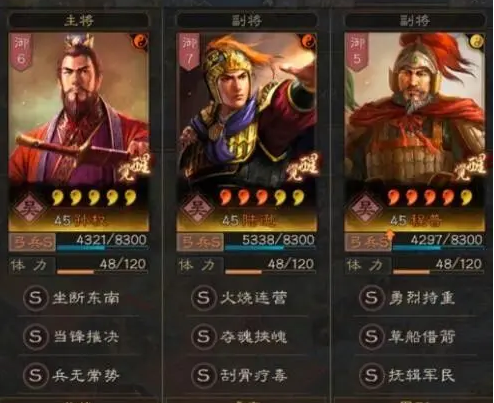Open the 火烧连营 skill
The image size is (494, 403).
tap(253, 298)
